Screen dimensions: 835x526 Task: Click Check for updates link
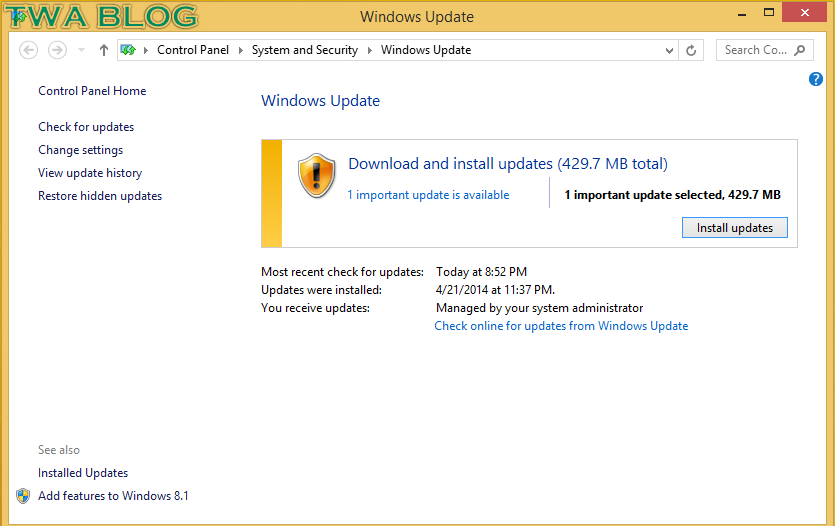coord(86,127)
